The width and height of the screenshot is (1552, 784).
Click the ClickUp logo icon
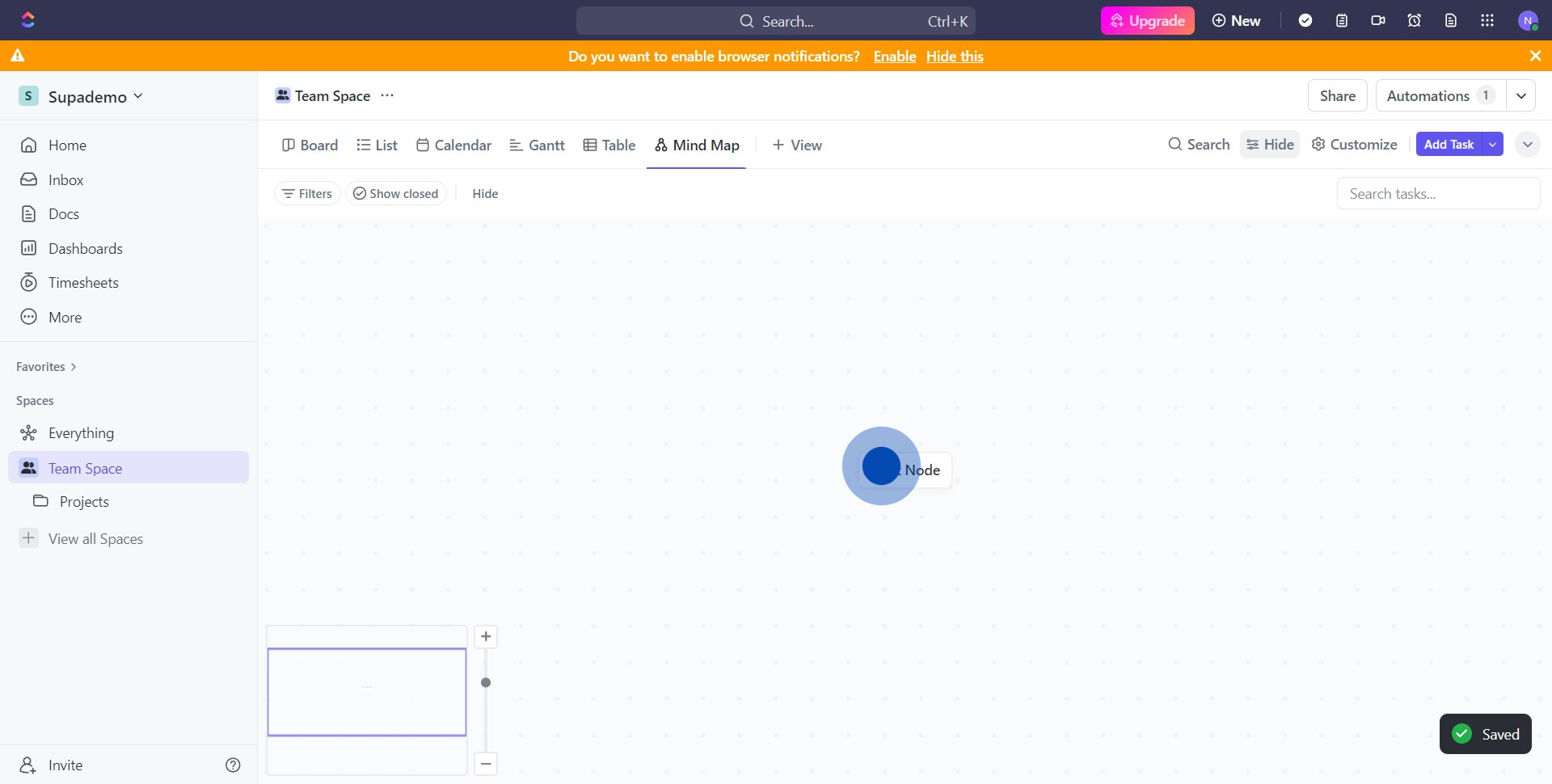(x=28, y=20)
